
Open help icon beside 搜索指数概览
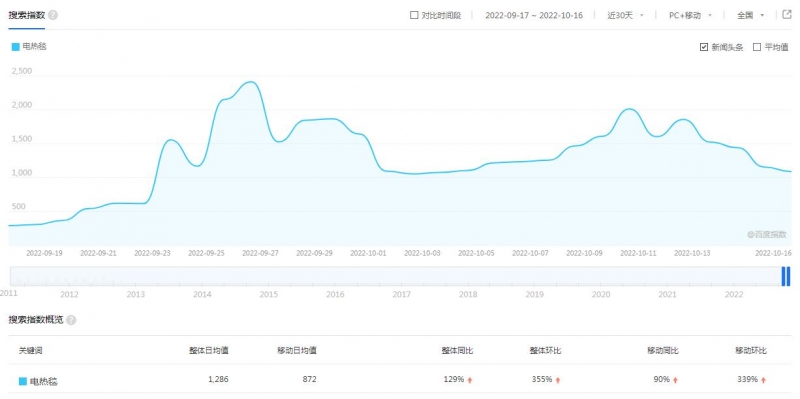pos(71,320)
